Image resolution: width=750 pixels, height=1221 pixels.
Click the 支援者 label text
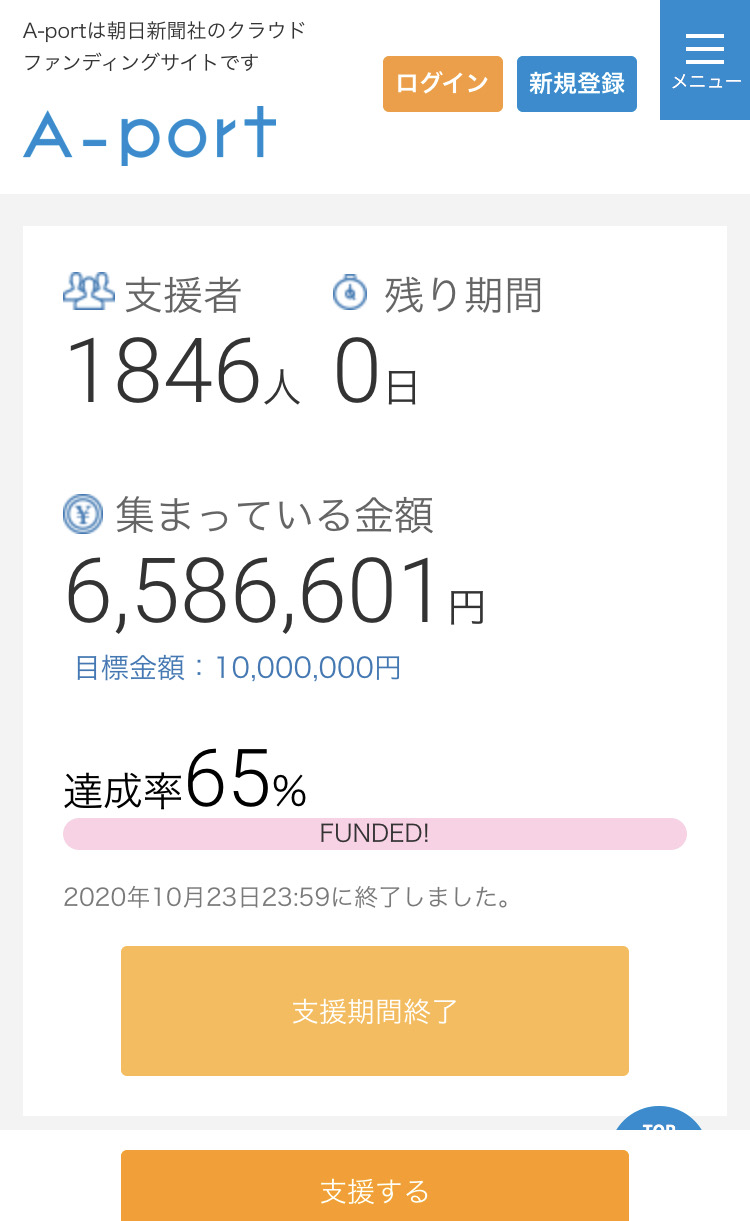point(183,296)
